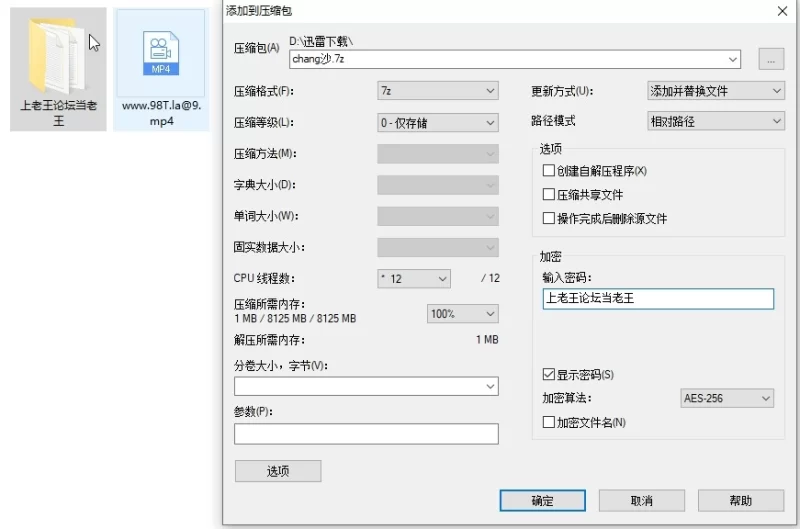The image size is (800, 529).
Task: Click the 取消 button
Action: click(x=641, y=500)
